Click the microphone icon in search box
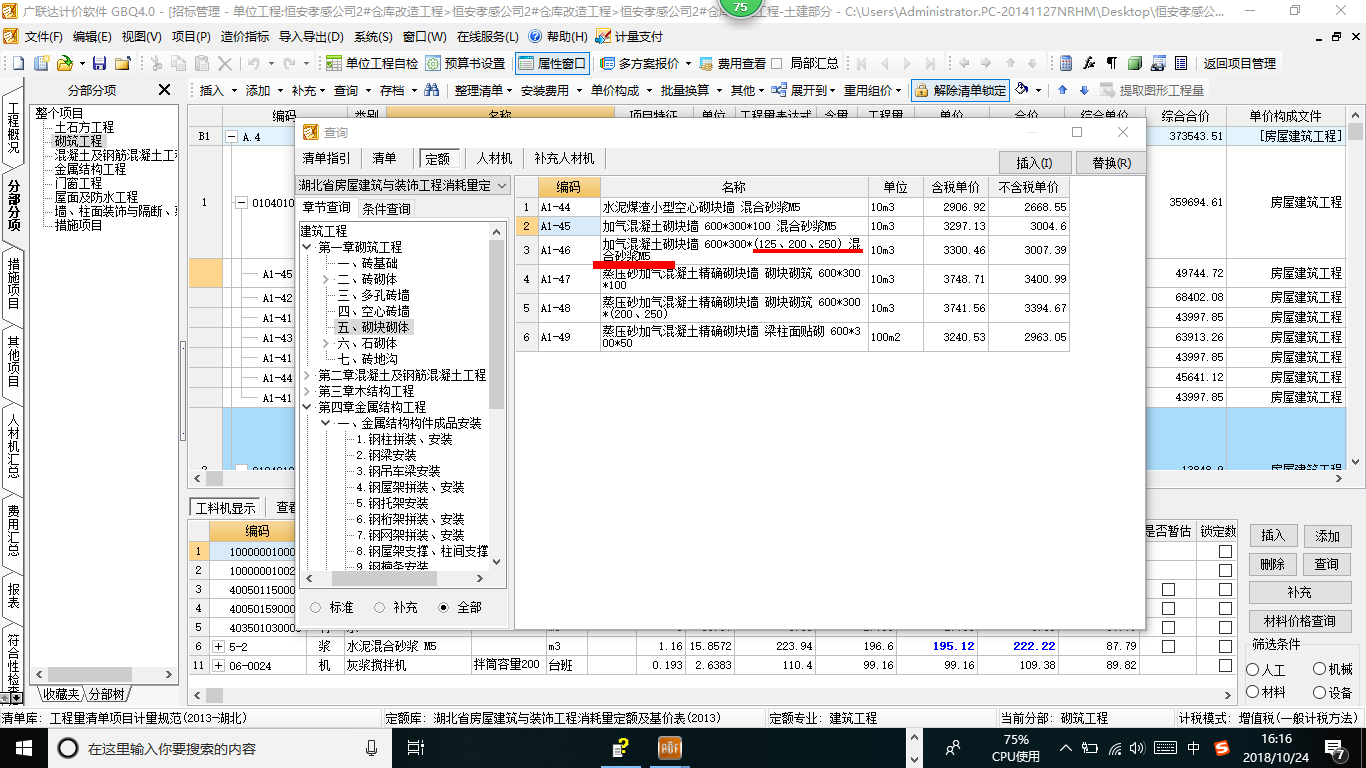 tap(372, 748)
